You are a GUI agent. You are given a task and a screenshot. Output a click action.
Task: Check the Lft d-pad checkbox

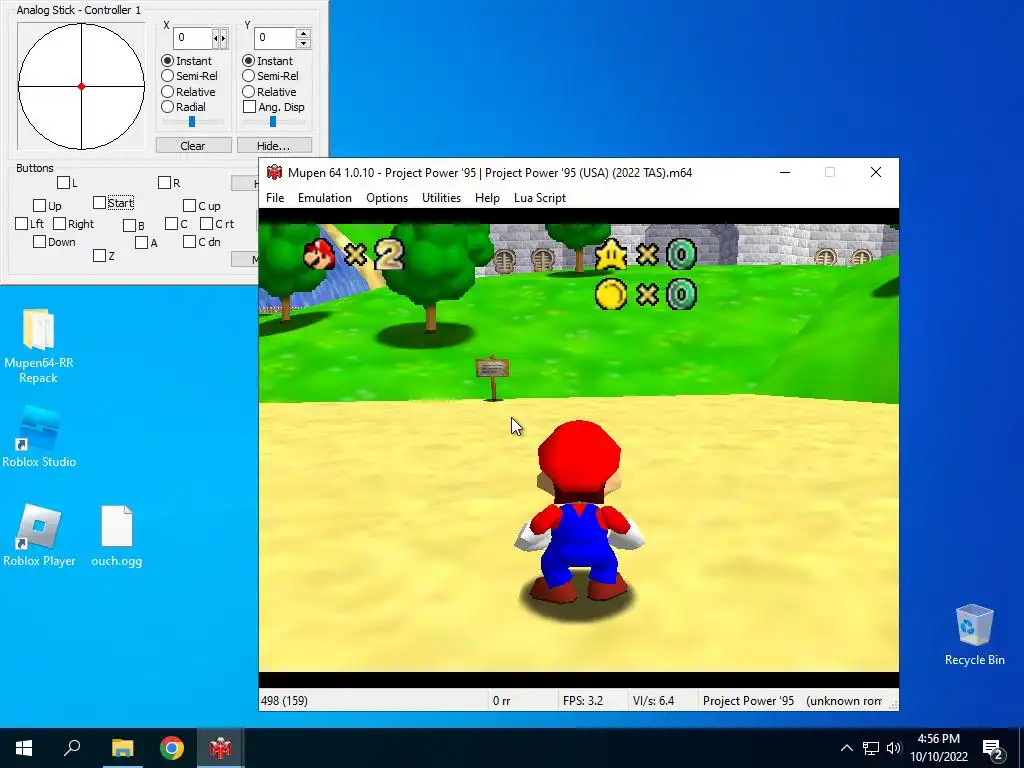(22, 223)
